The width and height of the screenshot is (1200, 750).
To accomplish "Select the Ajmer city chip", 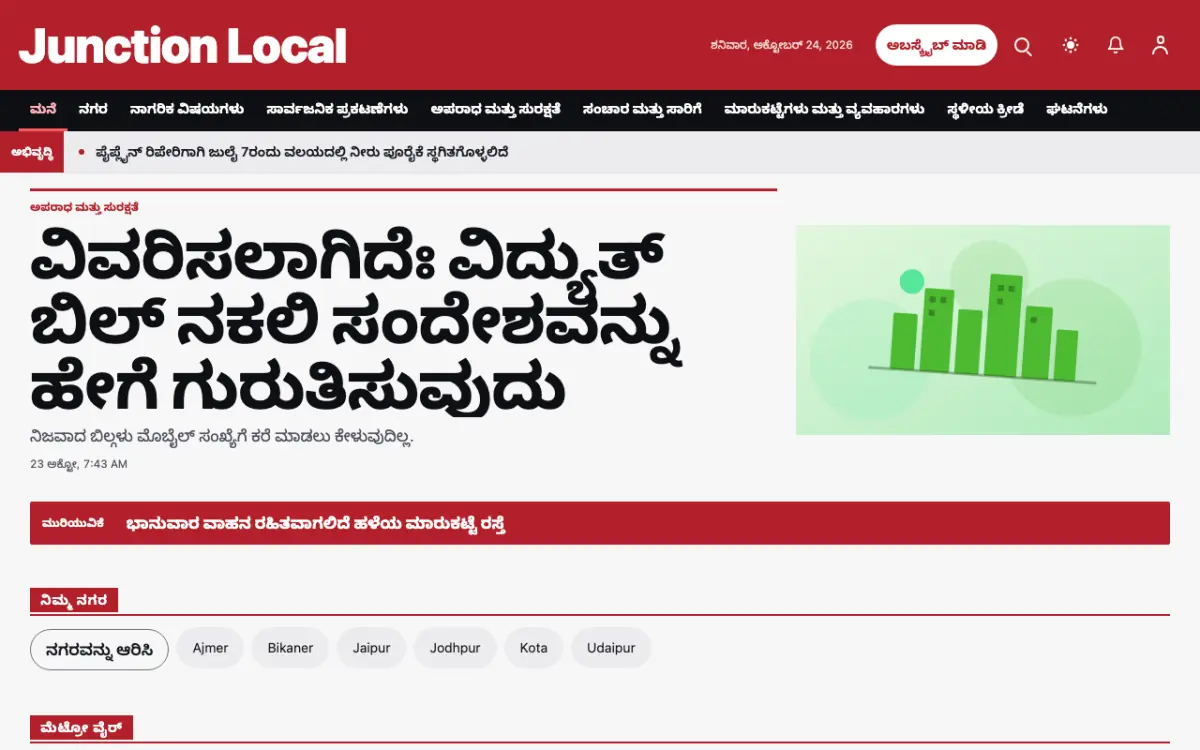I will click(210, 648).
